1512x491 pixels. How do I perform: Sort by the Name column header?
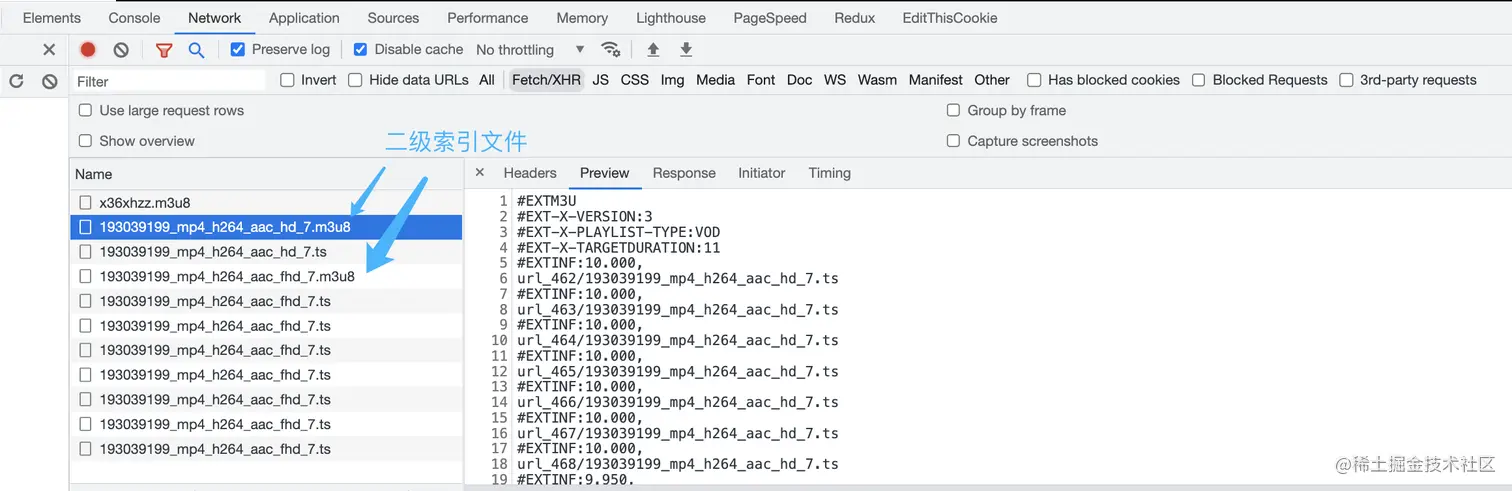tap(265, 173)
